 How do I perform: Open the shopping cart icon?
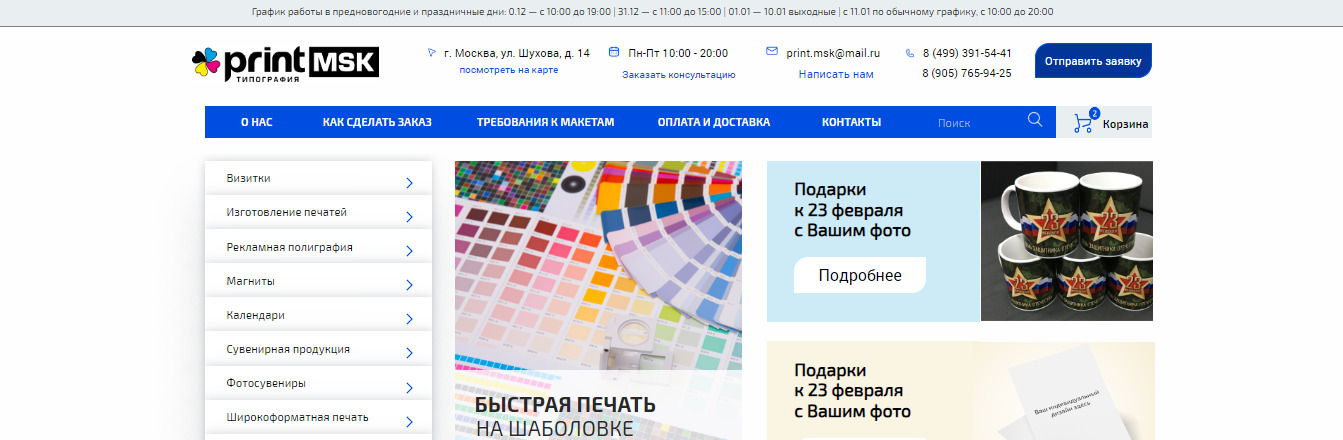tap(1083, 124)
